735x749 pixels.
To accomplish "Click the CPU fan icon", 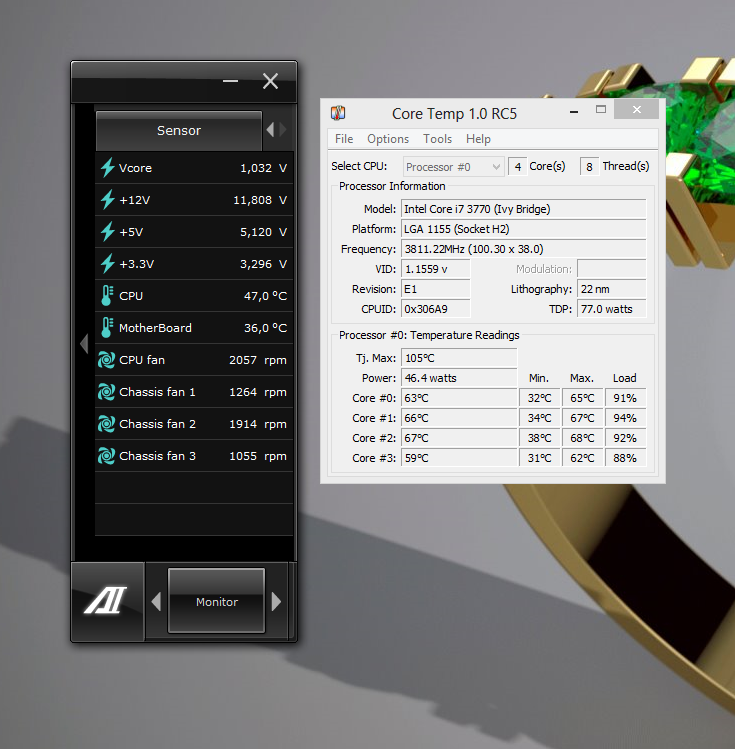I will [x=107, y=360].
